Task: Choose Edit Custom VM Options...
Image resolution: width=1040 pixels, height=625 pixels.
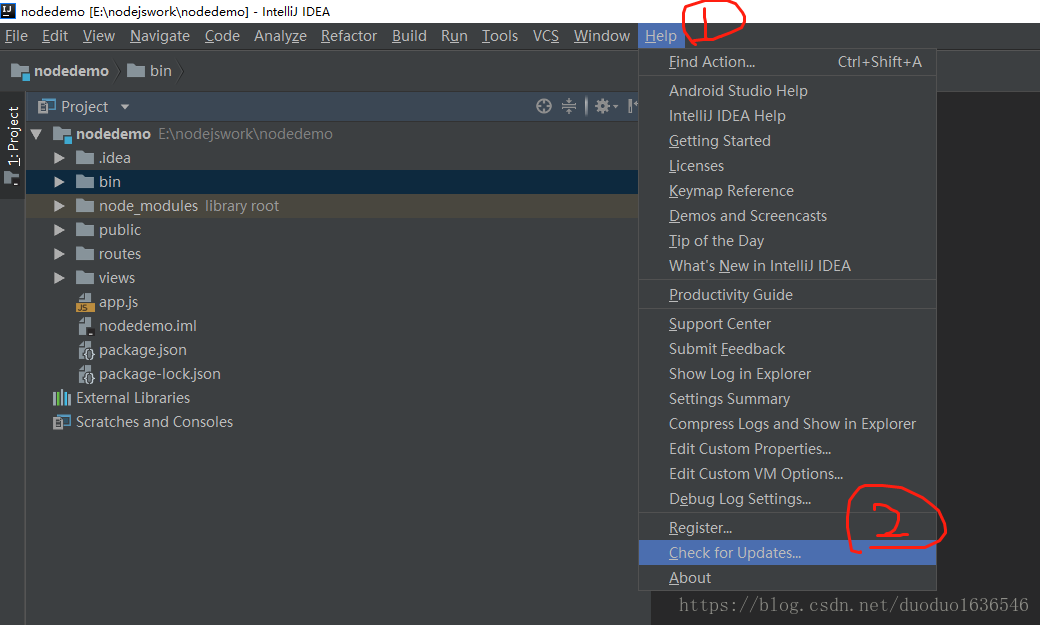Action: pos(787,474)
